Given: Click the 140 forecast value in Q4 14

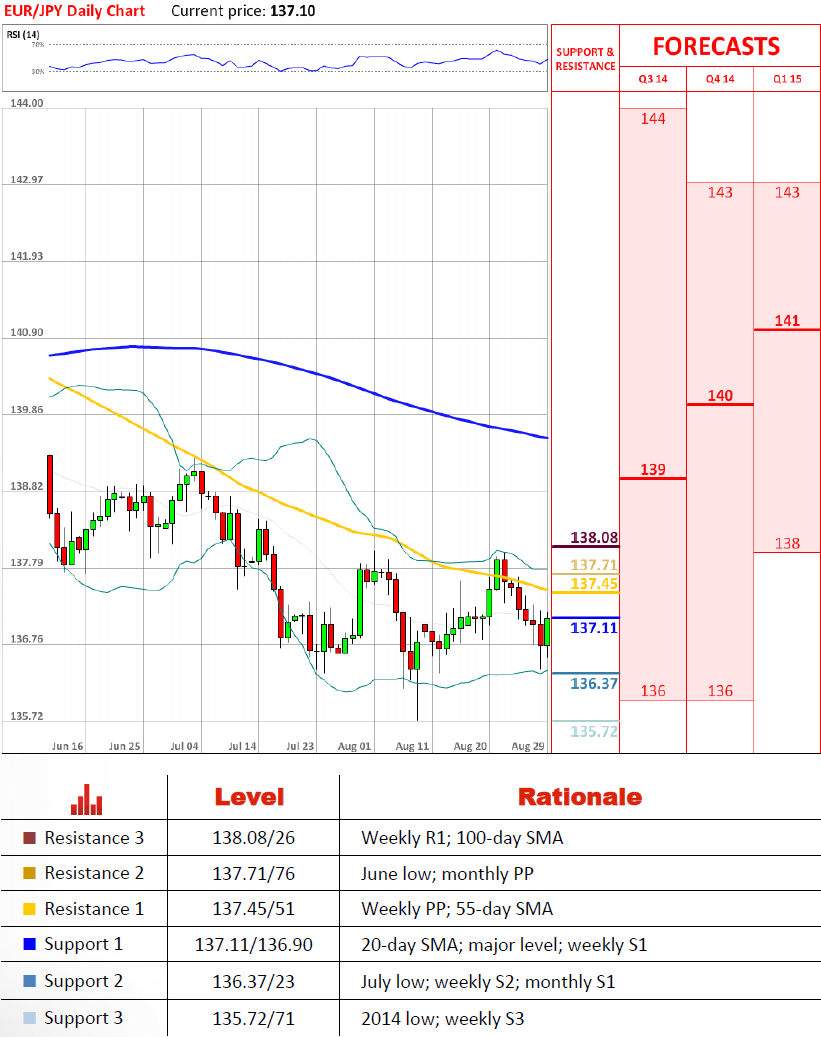Looking at the screenshot, I should click(x=720, y=395).
